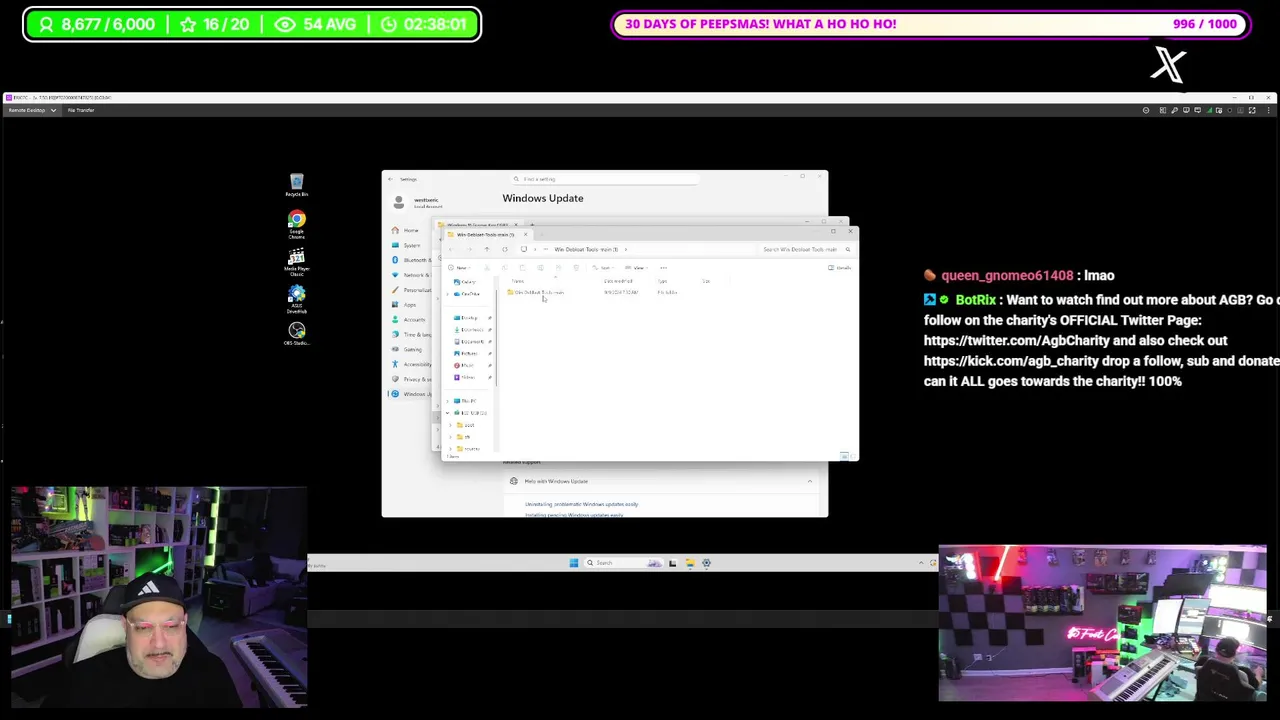Screen dimensions: 1280x720
Task: Open the Sort dropdown in Explorer
Action: 602,268
